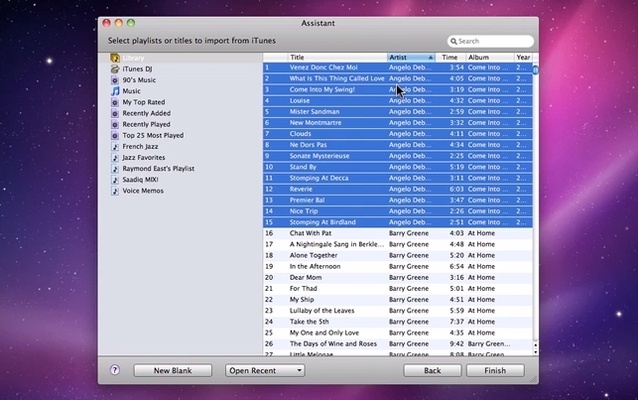Click the 90's Music smart playlist icon
638x400 pixels.
[x=115, y=80]
